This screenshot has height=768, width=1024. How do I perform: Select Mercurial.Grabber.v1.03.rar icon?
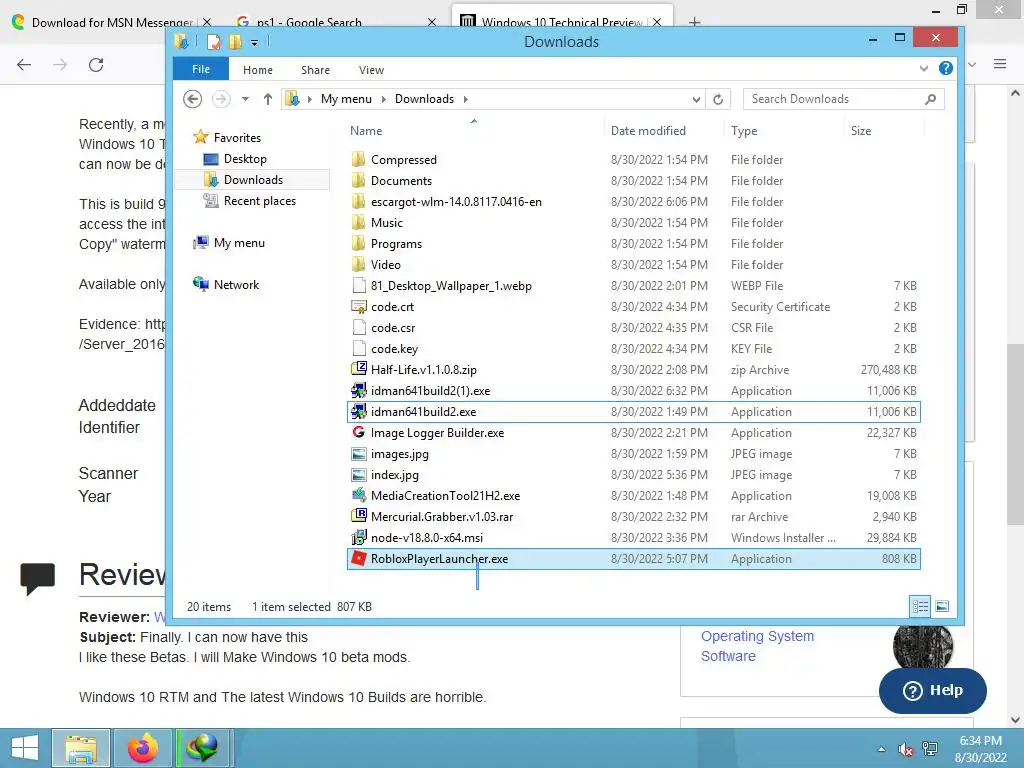[359, 516]
